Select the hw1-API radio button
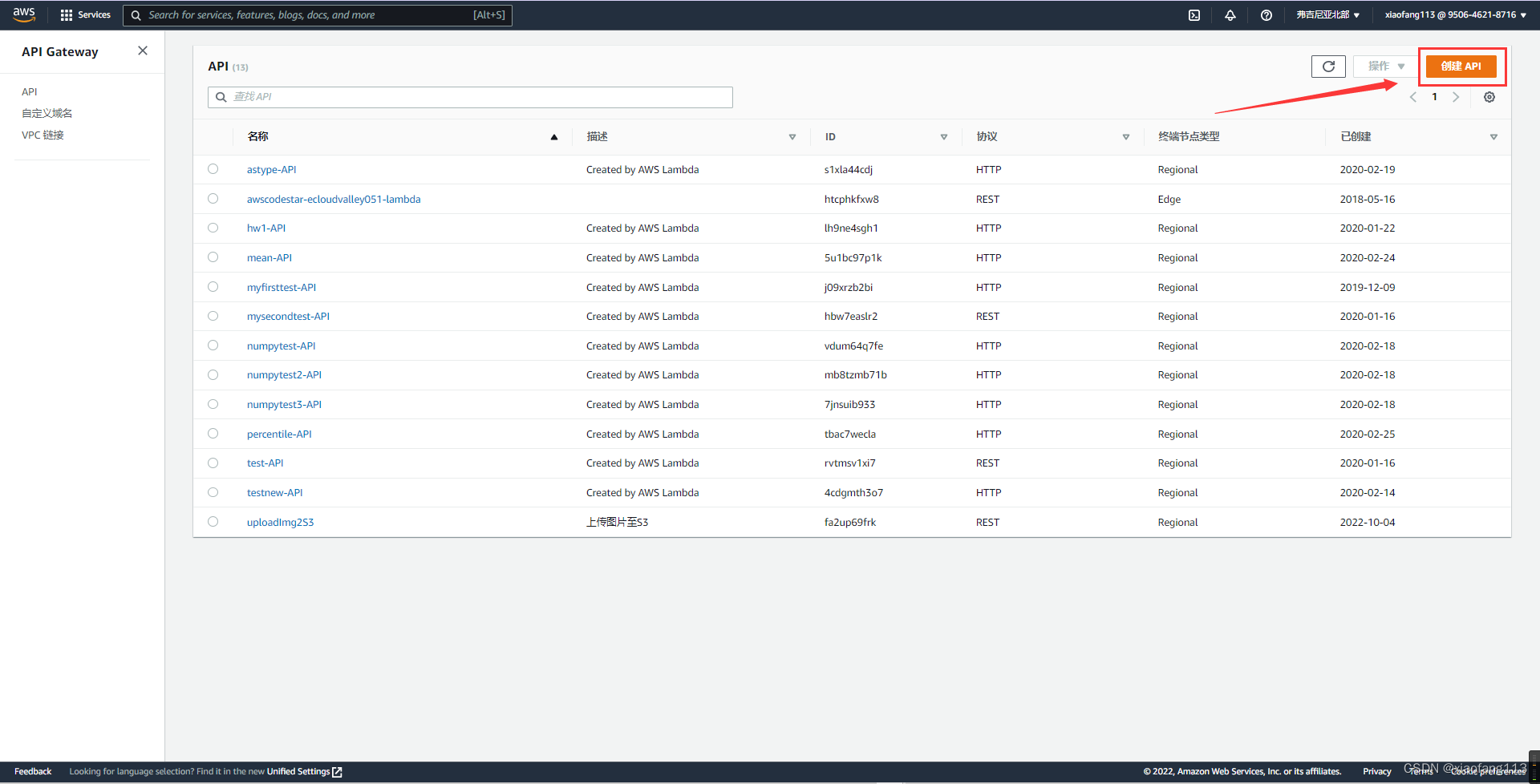 [213, 228]
